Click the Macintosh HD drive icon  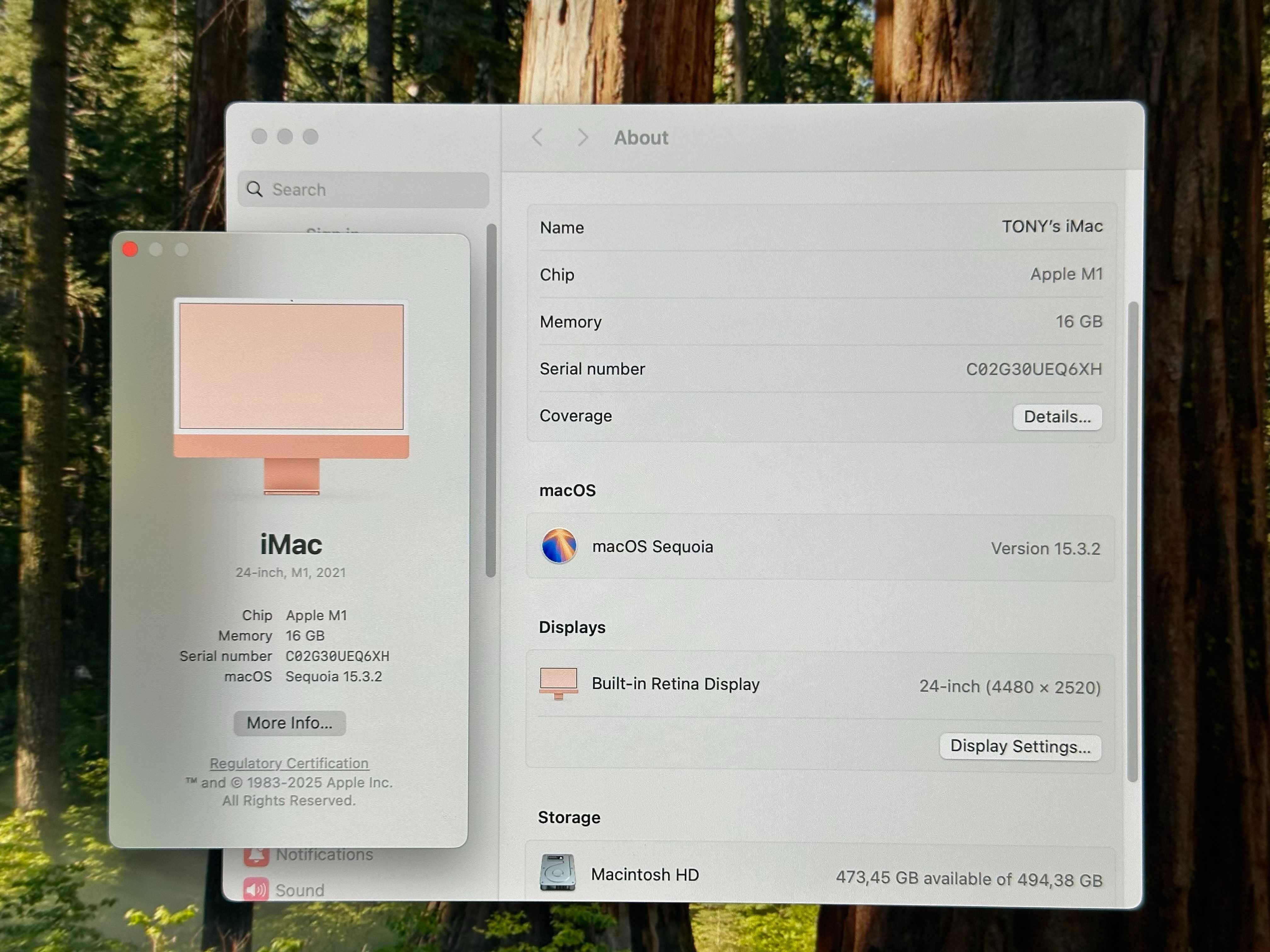pyautogui.click(x=557, y=872)
